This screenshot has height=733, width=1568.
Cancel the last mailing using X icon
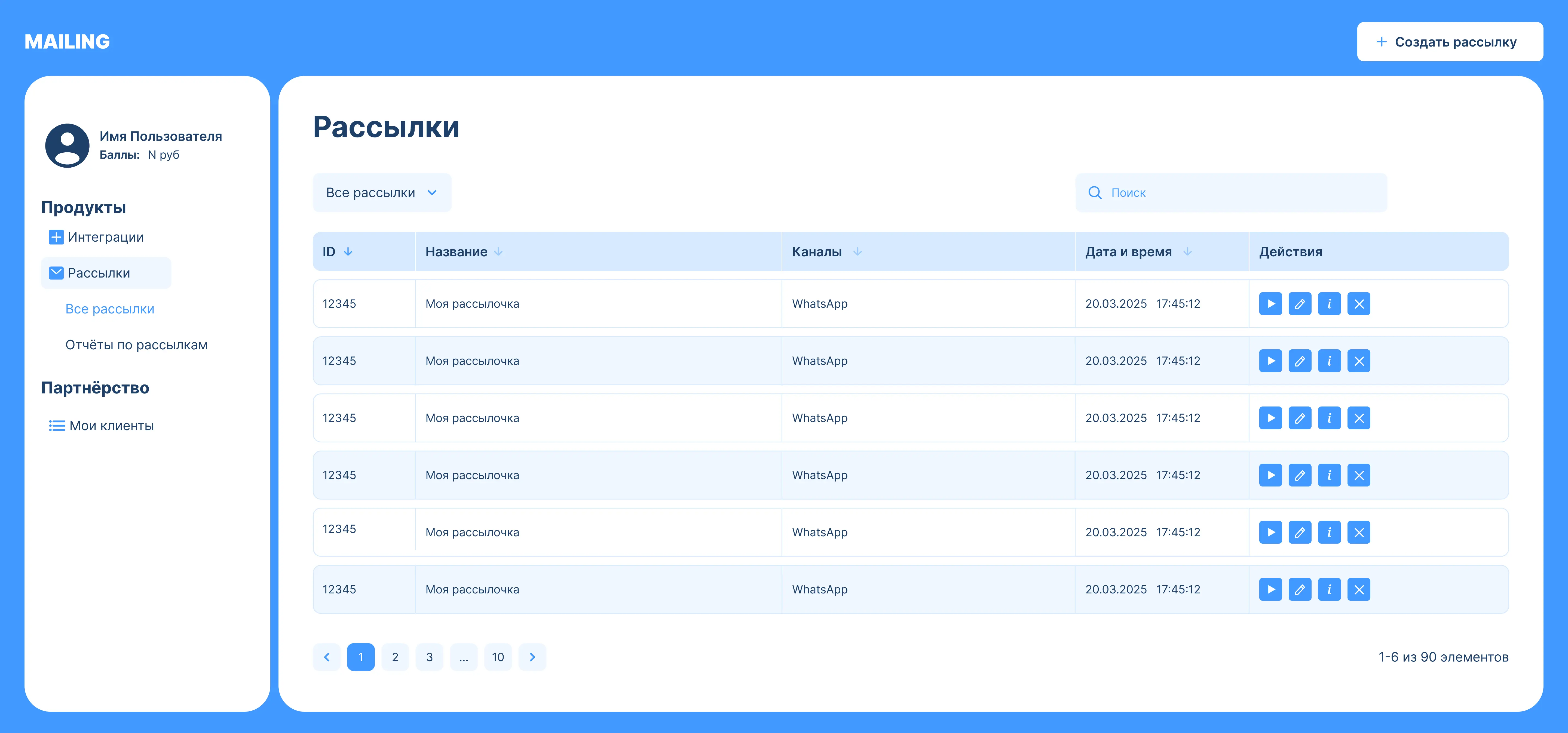tap(1359, 589)
